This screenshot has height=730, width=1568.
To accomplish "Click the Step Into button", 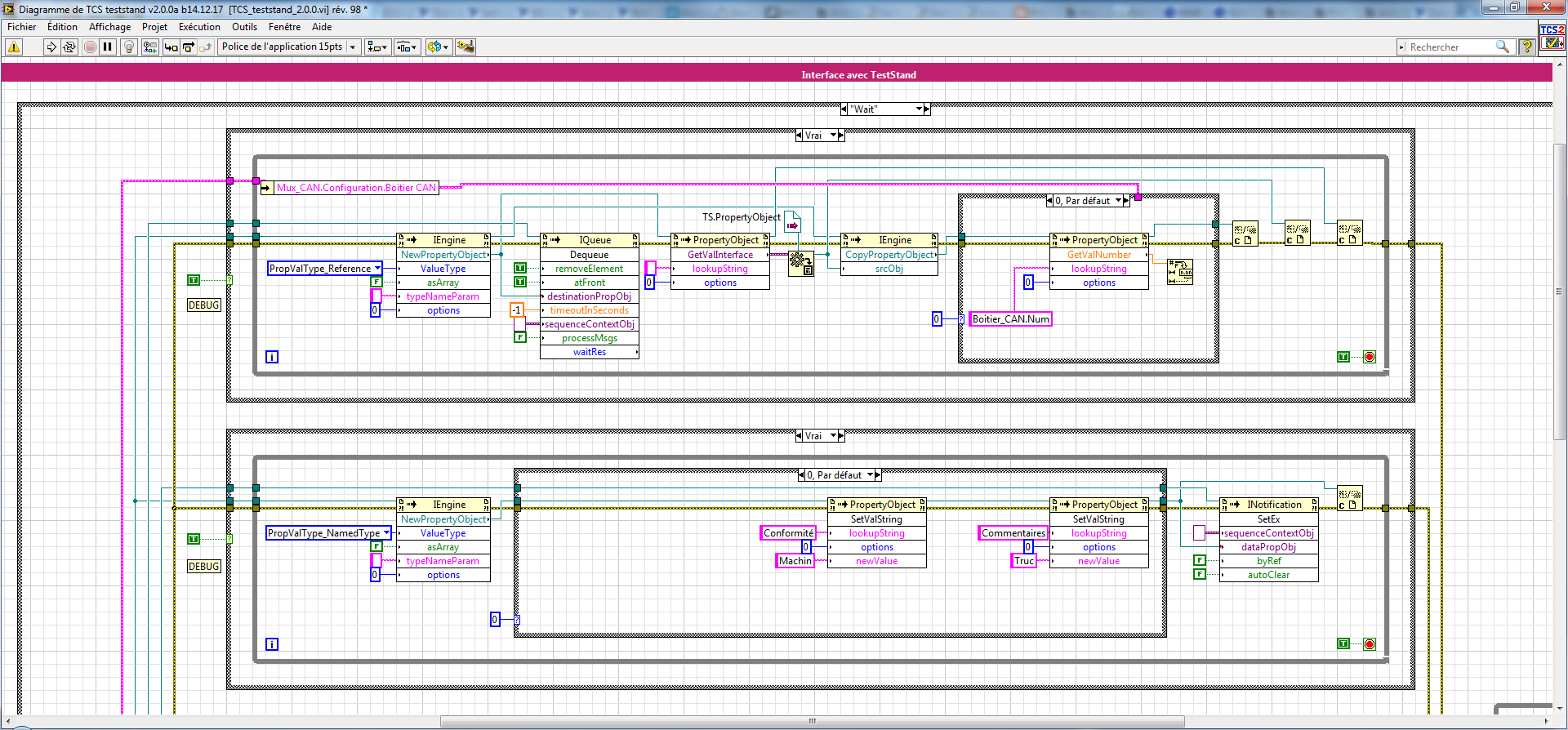I will (171, 47).
